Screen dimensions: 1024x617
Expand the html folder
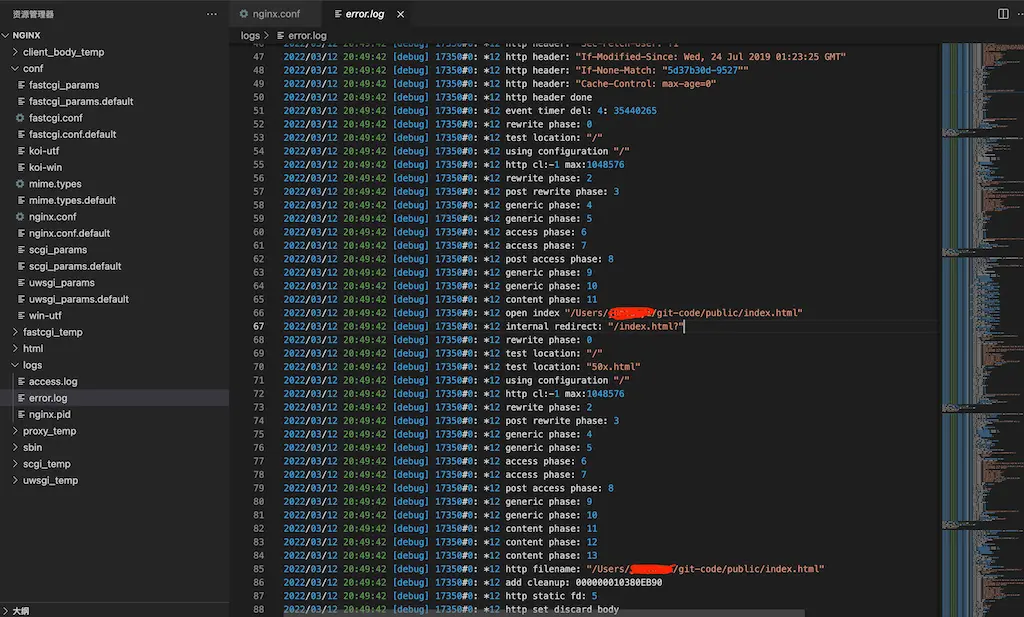point(14,349)
